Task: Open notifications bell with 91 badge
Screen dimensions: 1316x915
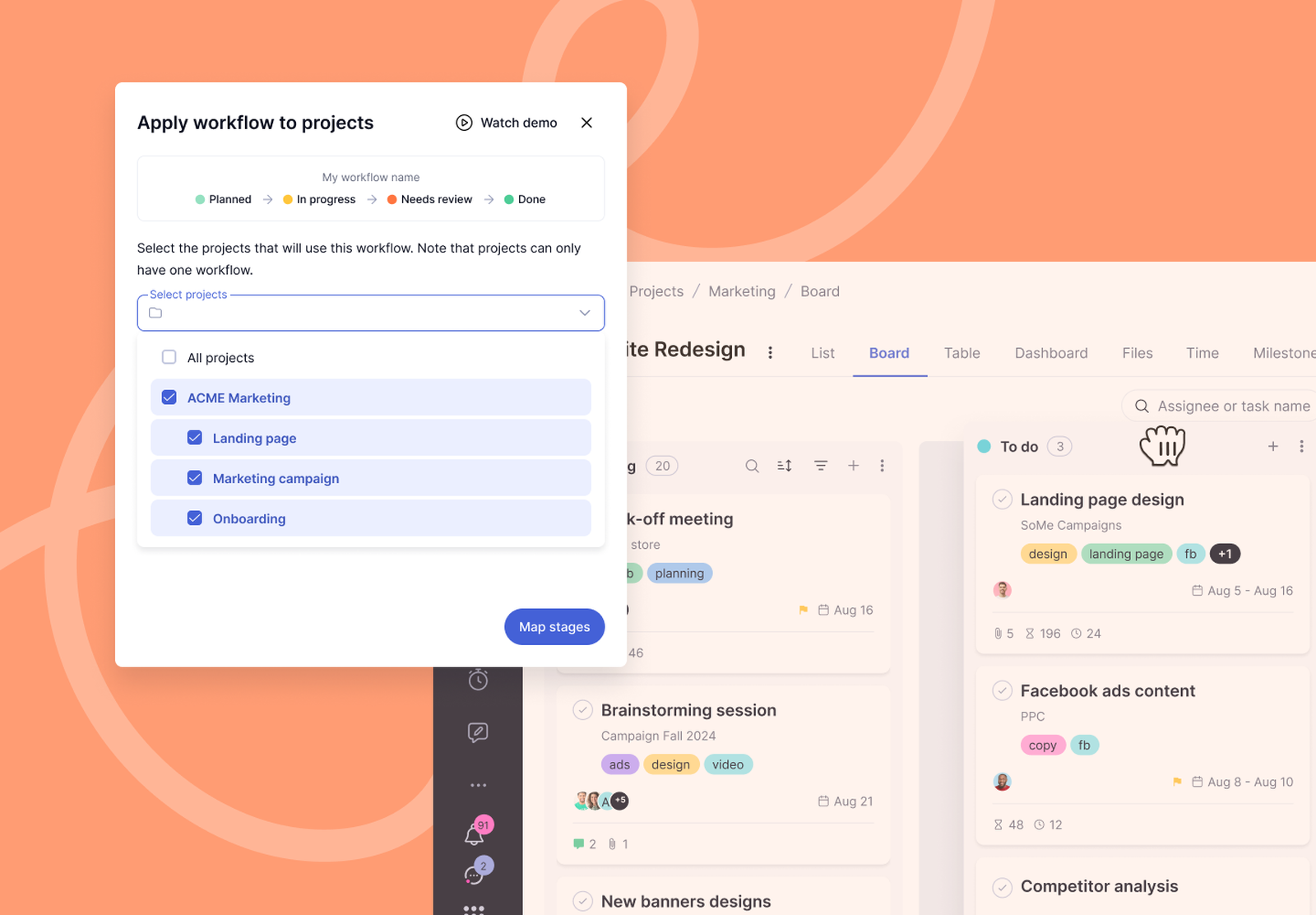Action: (x=476, y=832)
